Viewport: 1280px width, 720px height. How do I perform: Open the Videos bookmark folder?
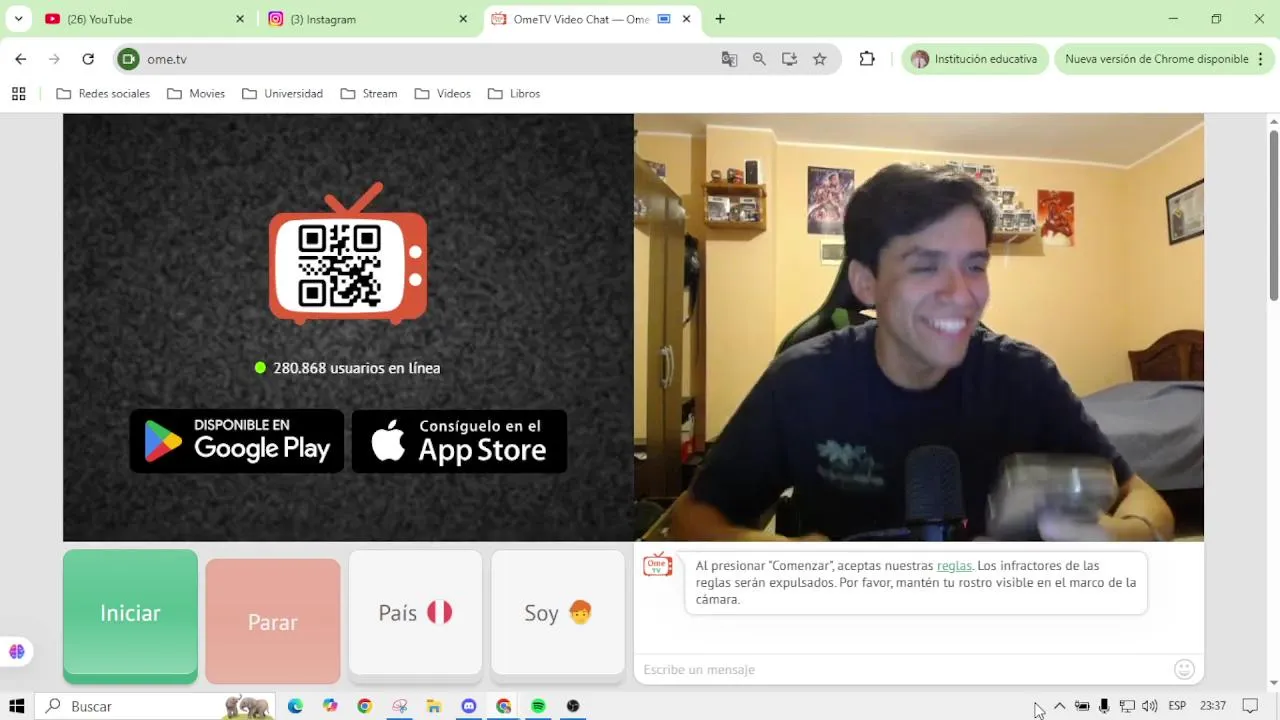(443, 94)
